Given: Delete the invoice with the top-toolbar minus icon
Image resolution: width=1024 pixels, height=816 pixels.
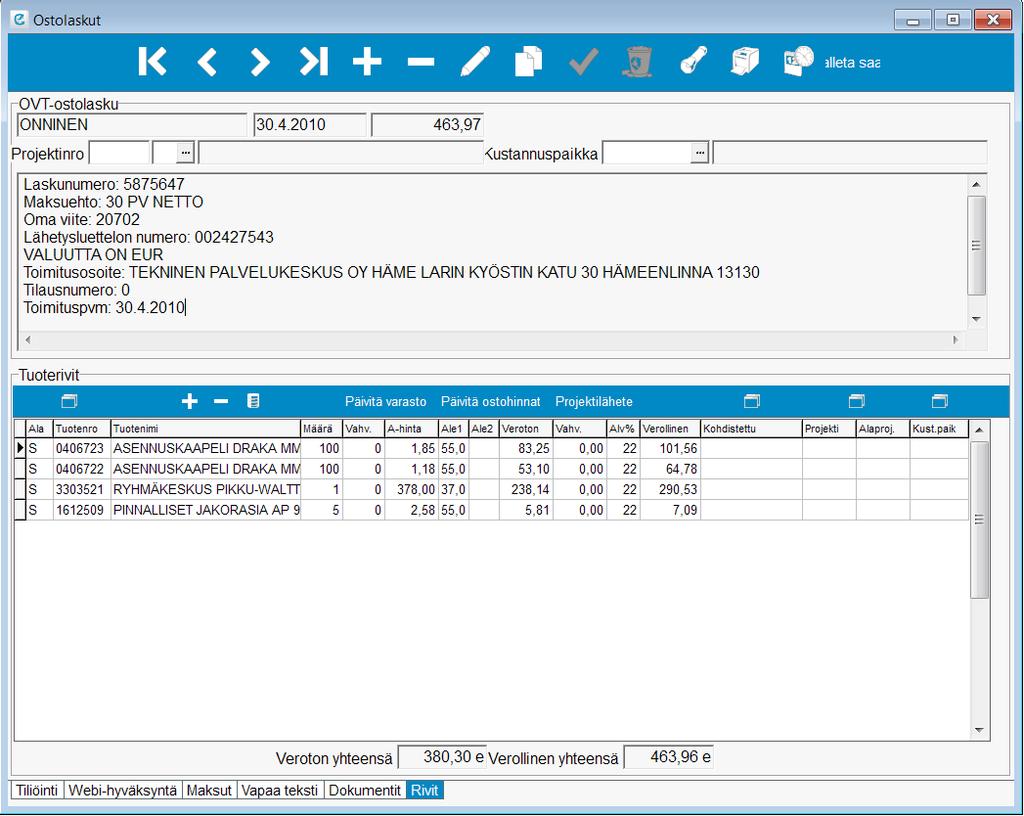Looking at the screenshot, I should point(421,62).
